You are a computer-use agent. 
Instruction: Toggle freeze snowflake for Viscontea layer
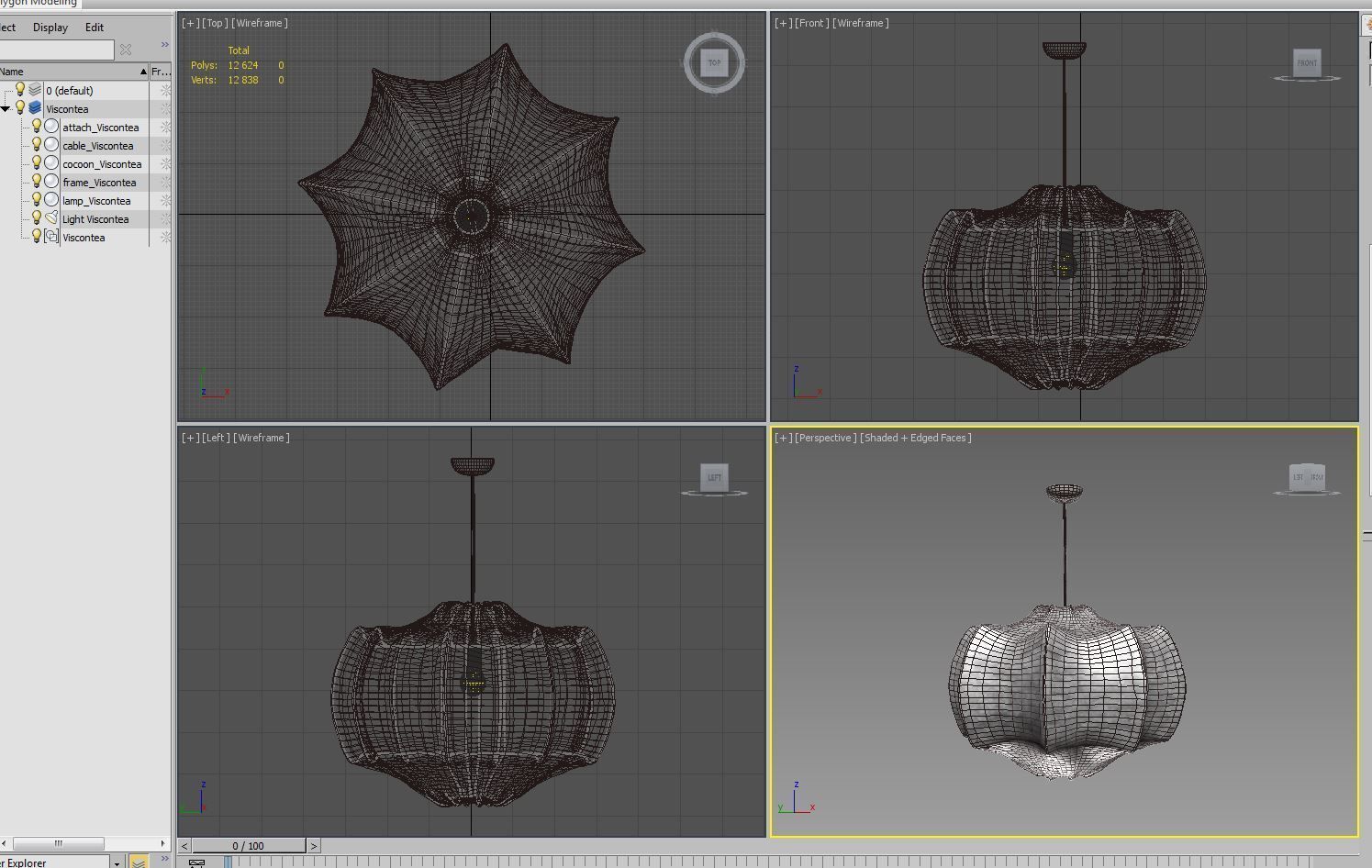165,108
